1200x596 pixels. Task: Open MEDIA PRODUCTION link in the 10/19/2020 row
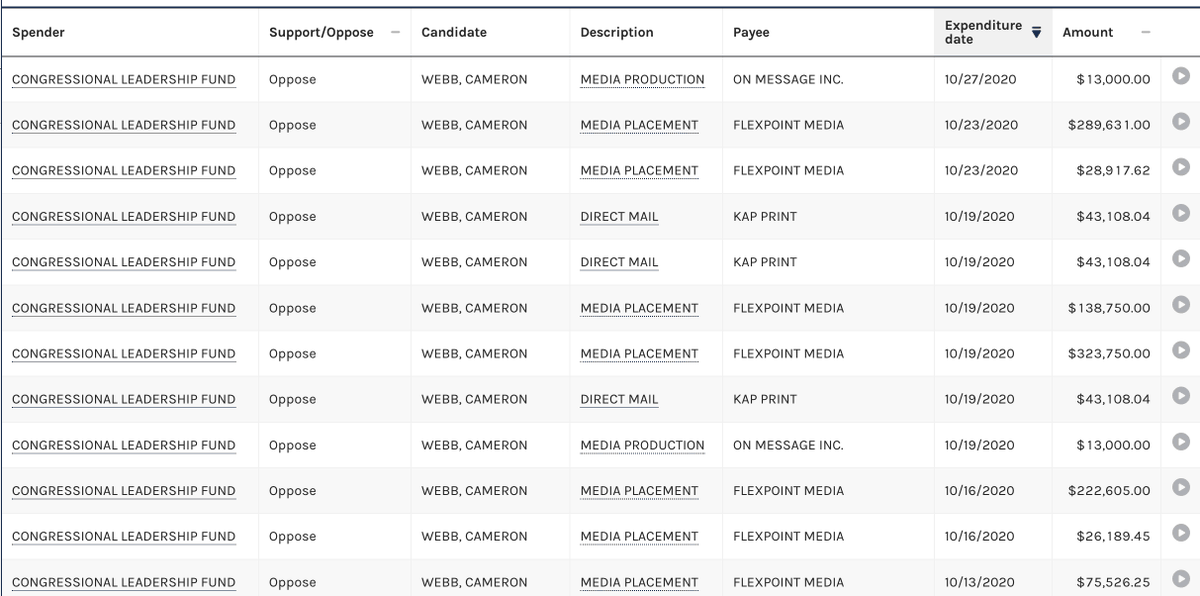(642, 446)
